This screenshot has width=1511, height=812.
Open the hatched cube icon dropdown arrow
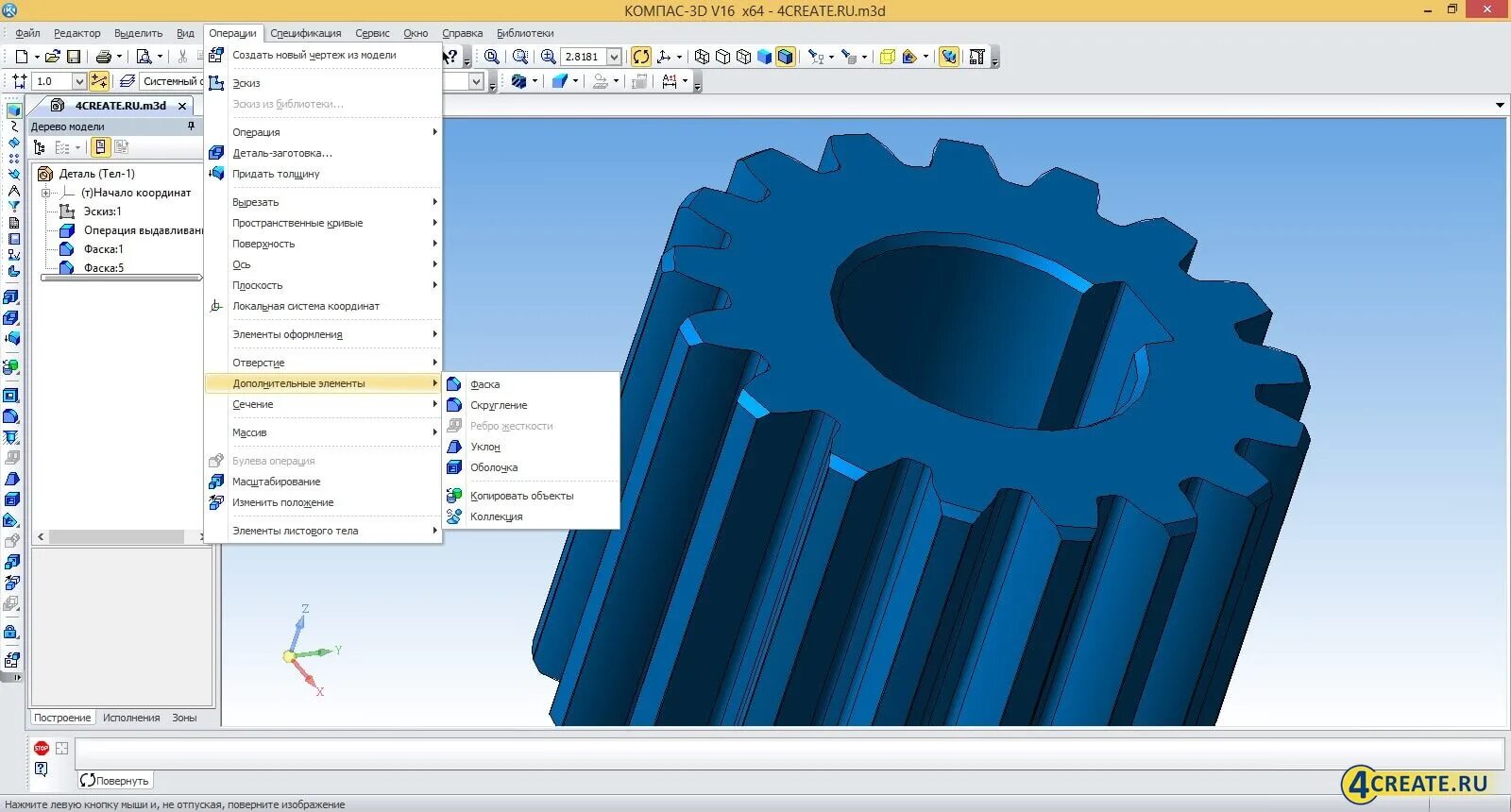point(535,81)
